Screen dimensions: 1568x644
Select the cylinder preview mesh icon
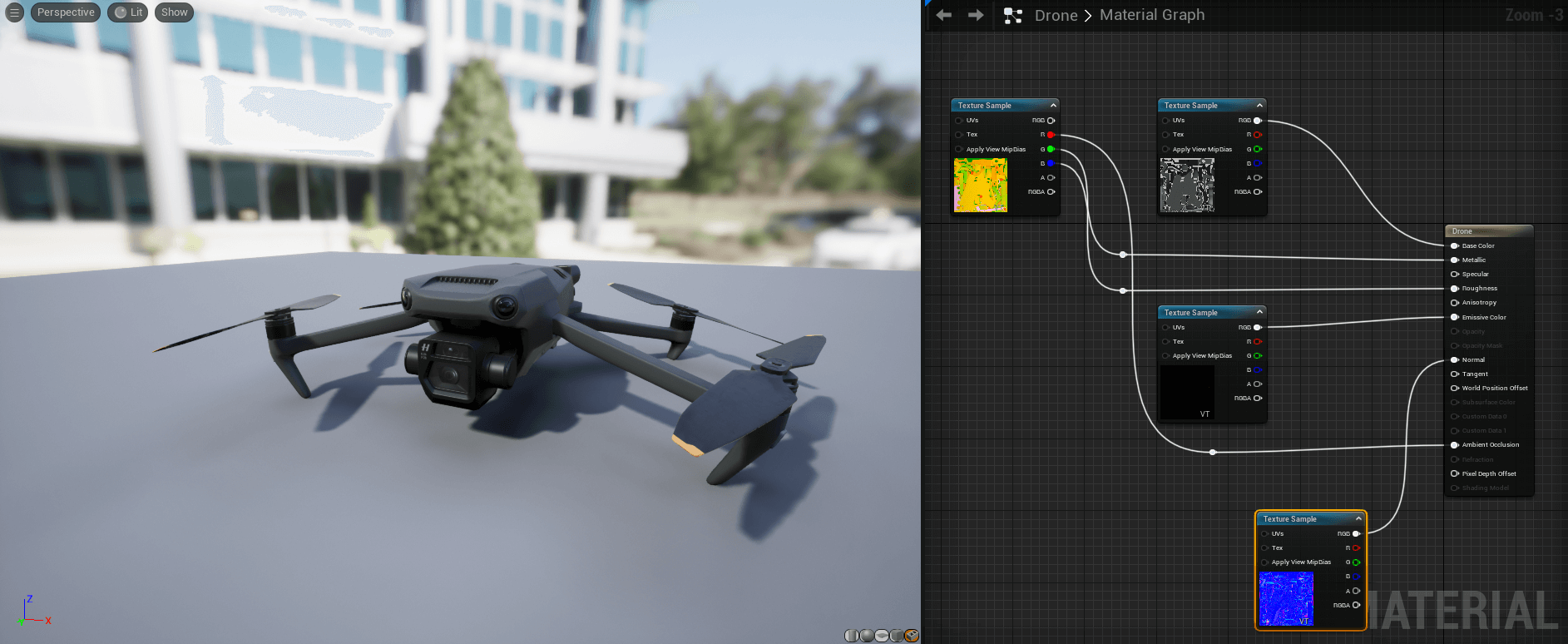[x=851, y=636]
